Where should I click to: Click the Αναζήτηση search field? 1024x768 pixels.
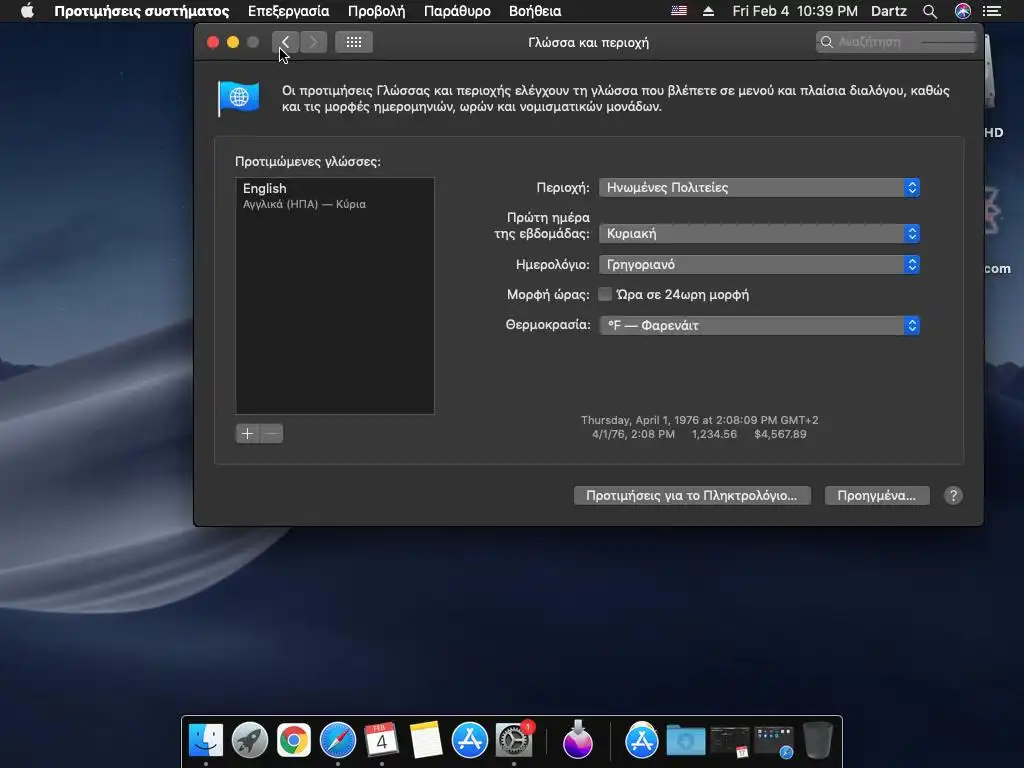coord(895,42)
